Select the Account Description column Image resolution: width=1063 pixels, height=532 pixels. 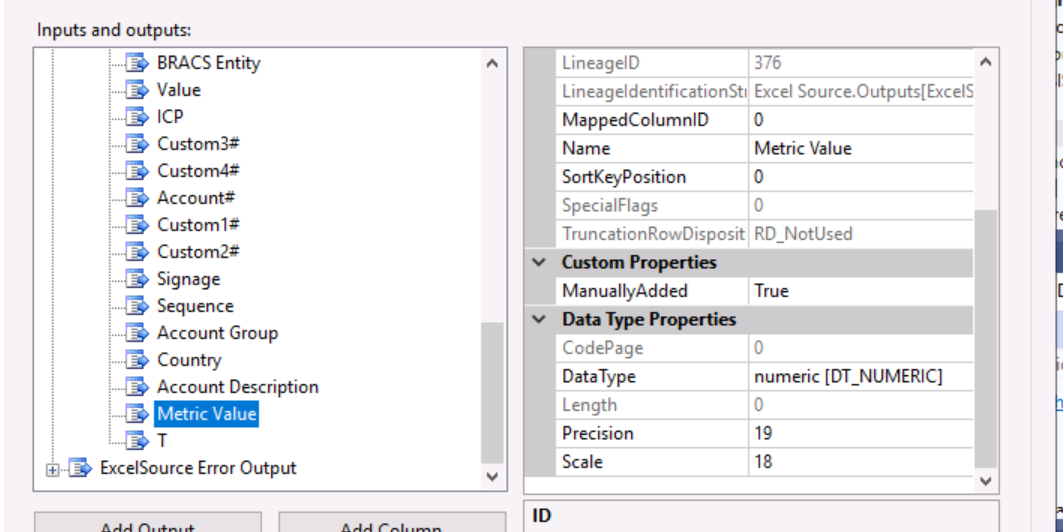[x=237, y=387]
